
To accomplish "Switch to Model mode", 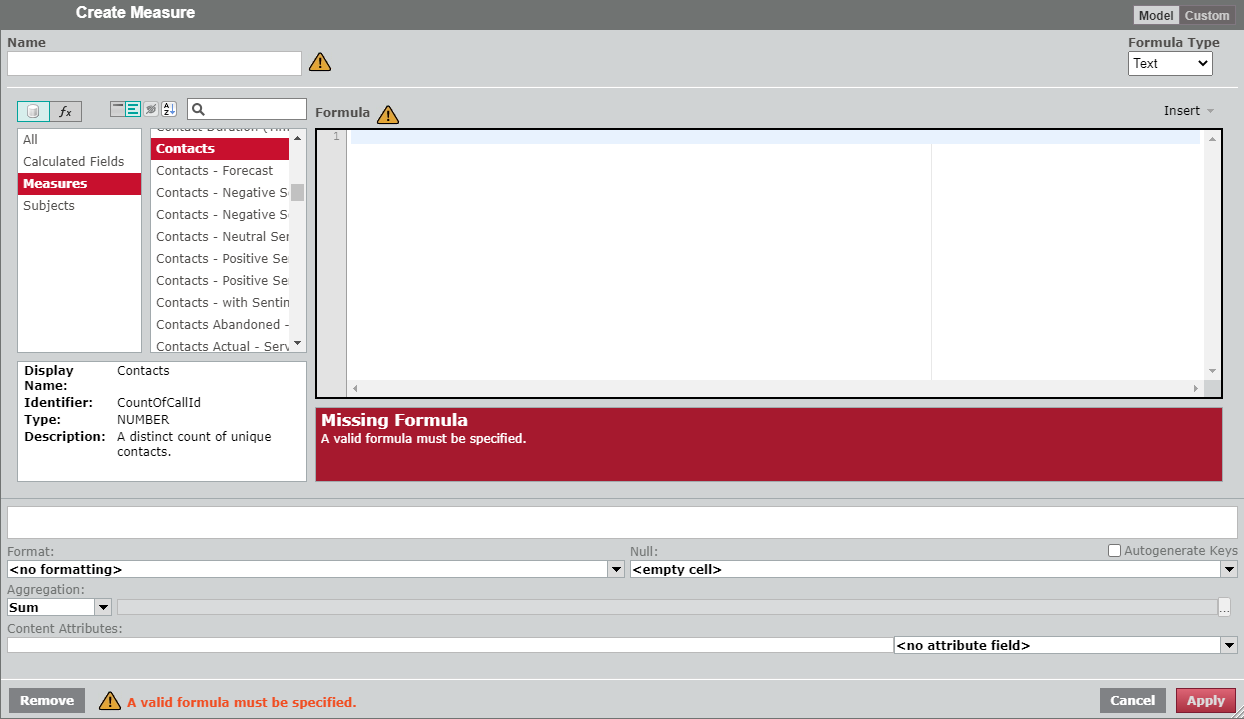I will [x=1156, y=15].
